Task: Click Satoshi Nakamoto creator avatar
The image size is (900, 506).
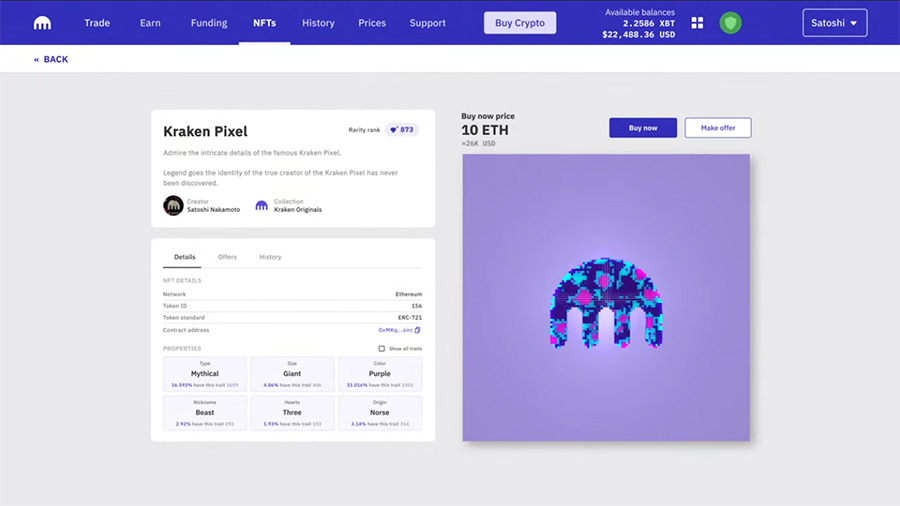Action: tap(173, 205)
